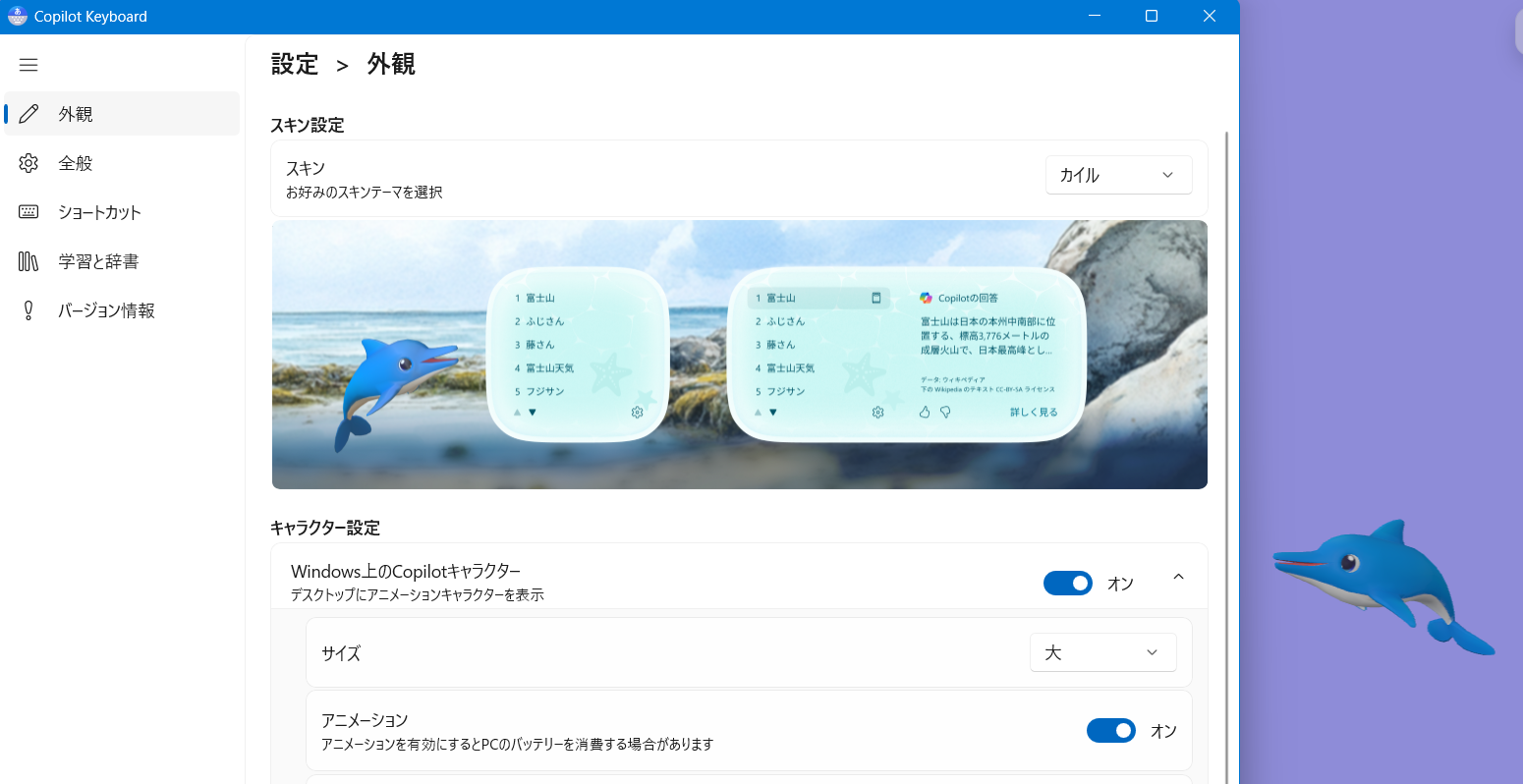Screen dimensions: 1523x784
Task: Open the 外観 settings page
Action: pyautogui.click(x=122, y=114)
